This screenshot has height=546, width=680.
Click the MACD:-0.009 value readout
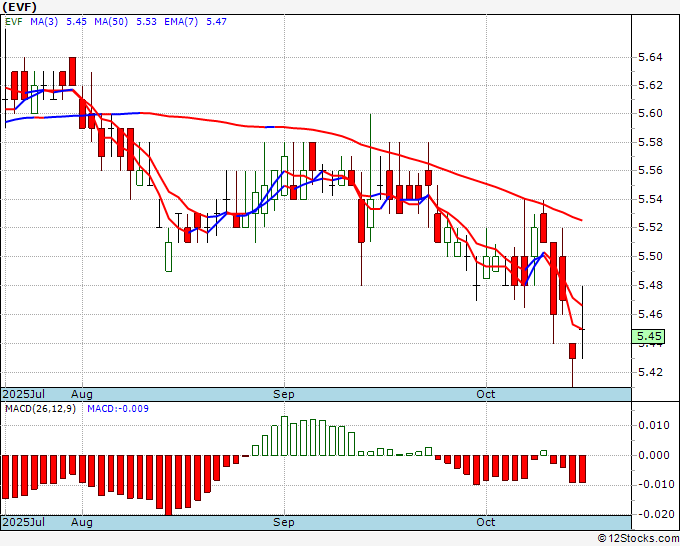point(118,409)
